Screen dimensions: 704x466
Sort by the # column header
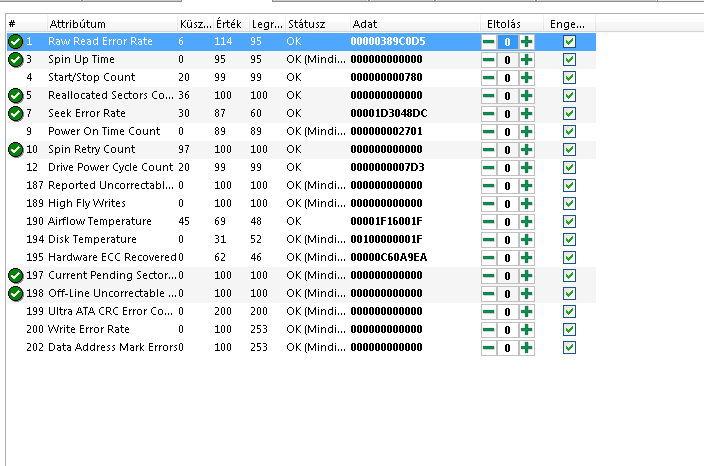(x=26, y=24)
